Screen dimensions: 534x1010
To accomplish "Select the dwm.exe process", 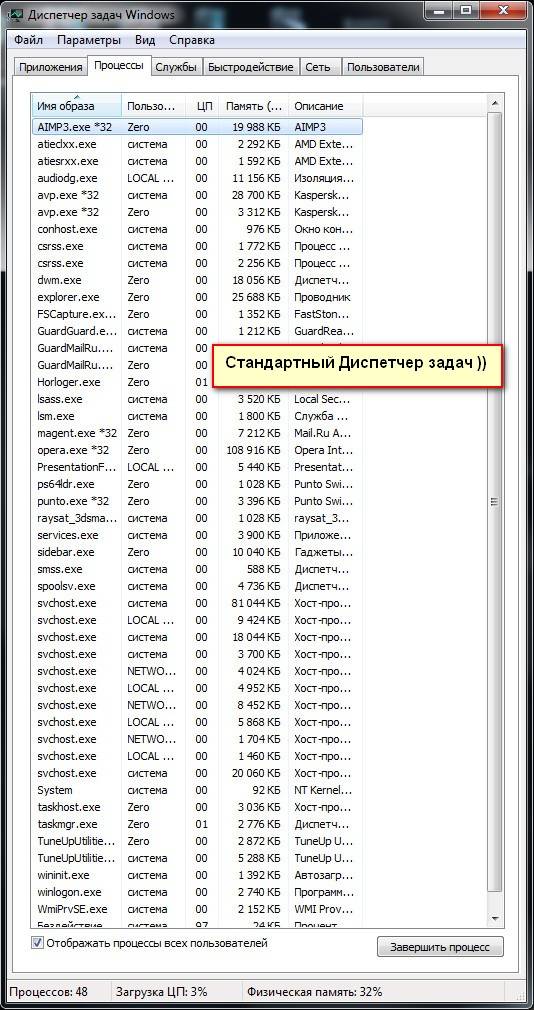I will click(x=197, y=280).
